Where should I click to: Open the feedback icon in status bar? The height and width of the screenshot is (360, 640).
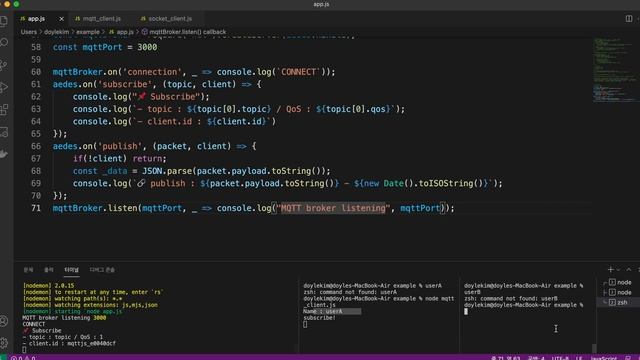click(x=628, y=358)
